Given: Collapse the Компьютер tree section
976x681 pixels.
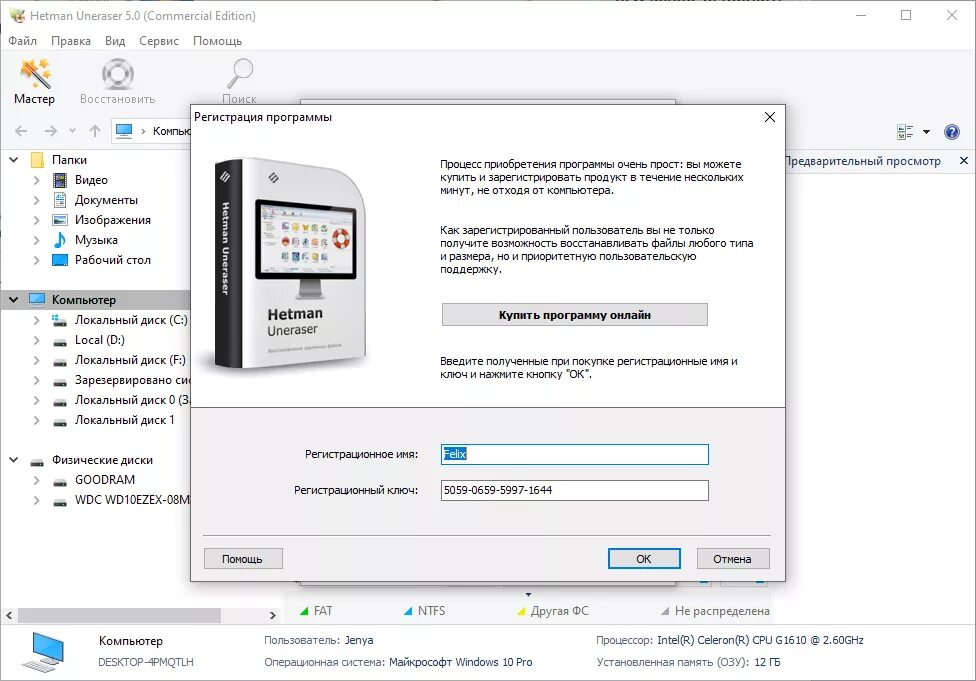Looking at the screenshot, I should pos(14,299).
